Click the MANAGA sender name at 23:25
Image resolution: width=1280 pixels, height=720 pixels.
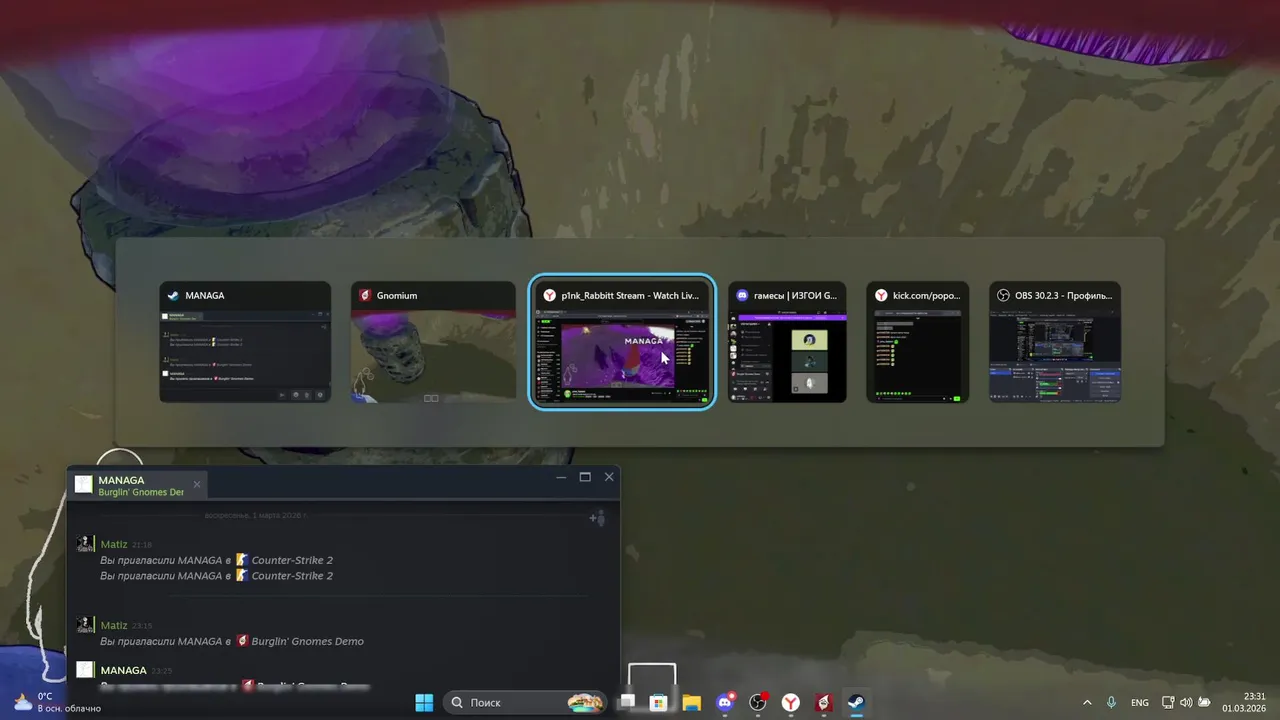(124, 670)
